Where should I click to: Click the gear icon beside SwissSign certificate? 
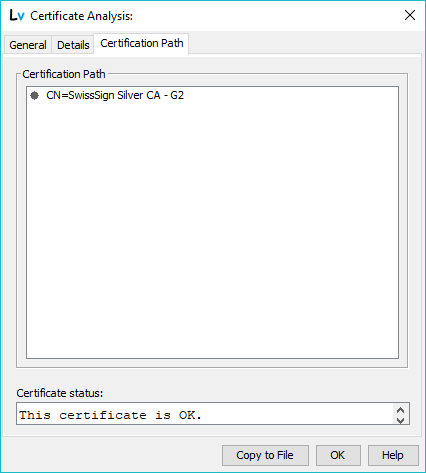coord(34,95)
